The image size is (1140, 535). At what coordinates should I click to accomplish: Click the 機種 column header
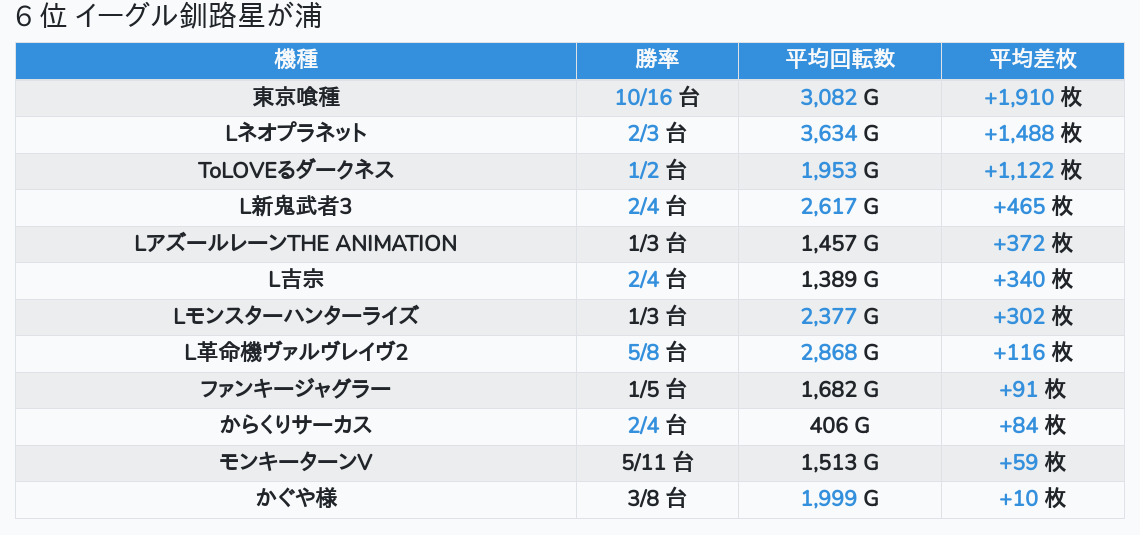pyautogui.click(x=295, y=60)
